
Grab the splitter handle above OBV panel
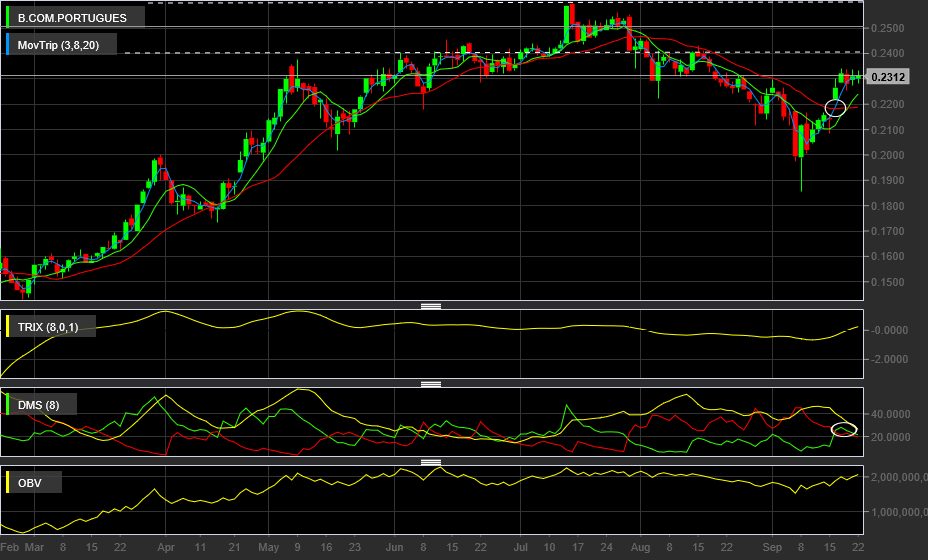tap(431, 462)
